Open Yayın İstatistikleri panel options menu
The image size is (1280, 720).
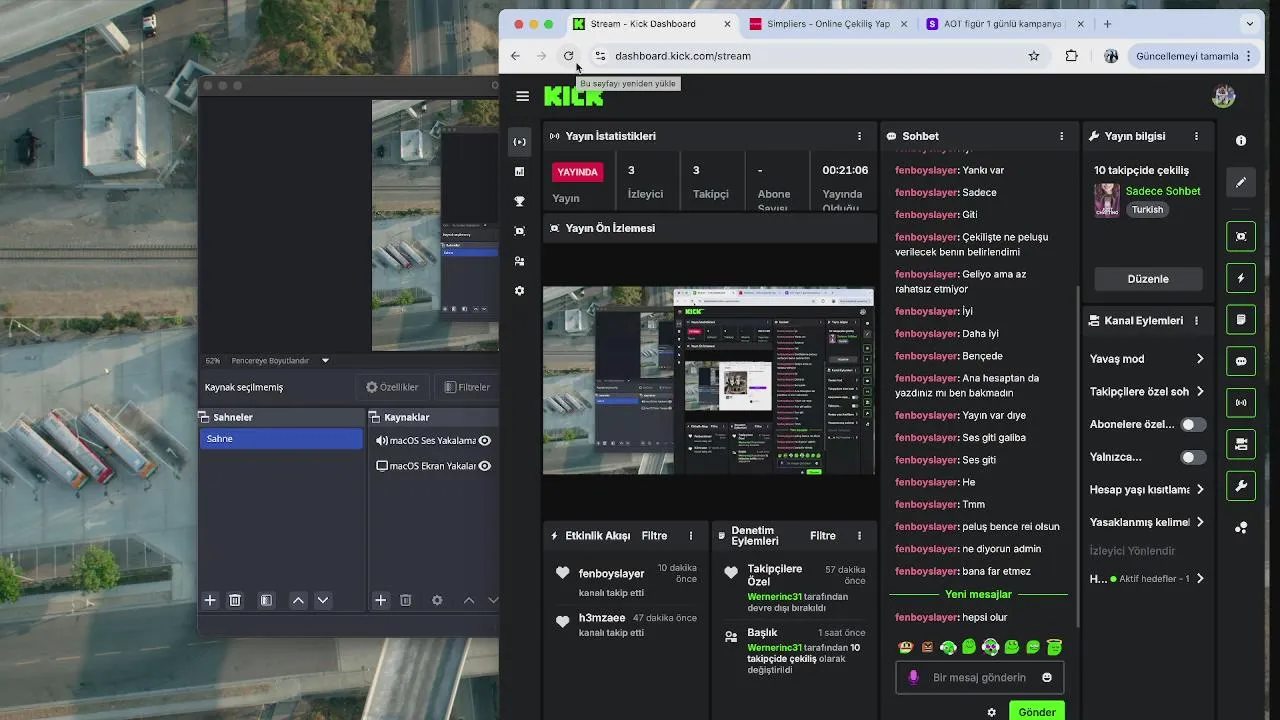pyautogui.click(x=859, y=136)
